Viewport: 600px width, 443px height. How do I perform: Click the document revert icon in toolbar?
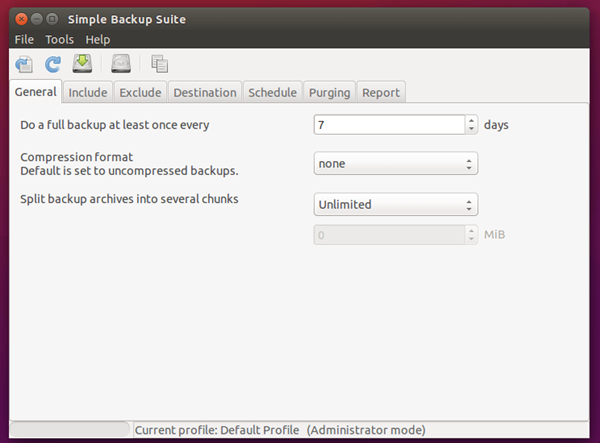coord(24,64)
